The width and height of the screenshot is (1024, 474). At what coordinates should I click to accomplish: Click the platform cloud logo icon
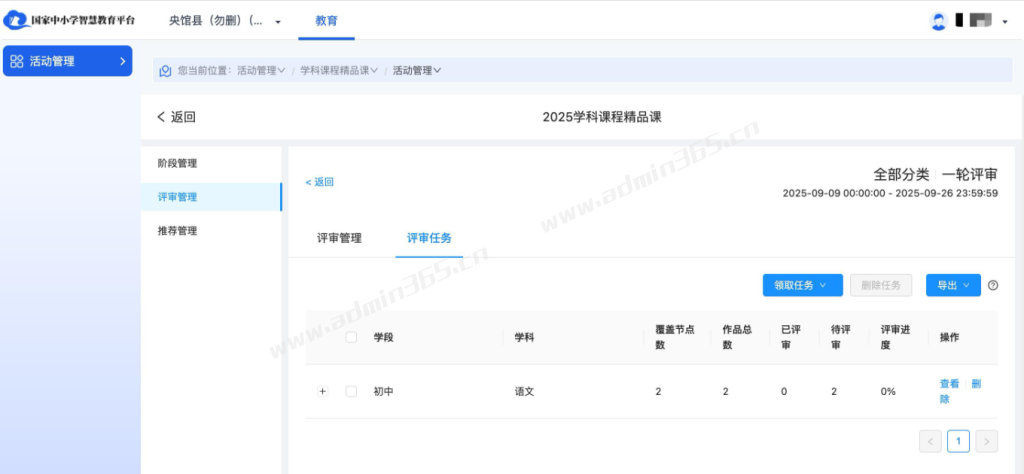pyautogui.click(x=17, y=20)
